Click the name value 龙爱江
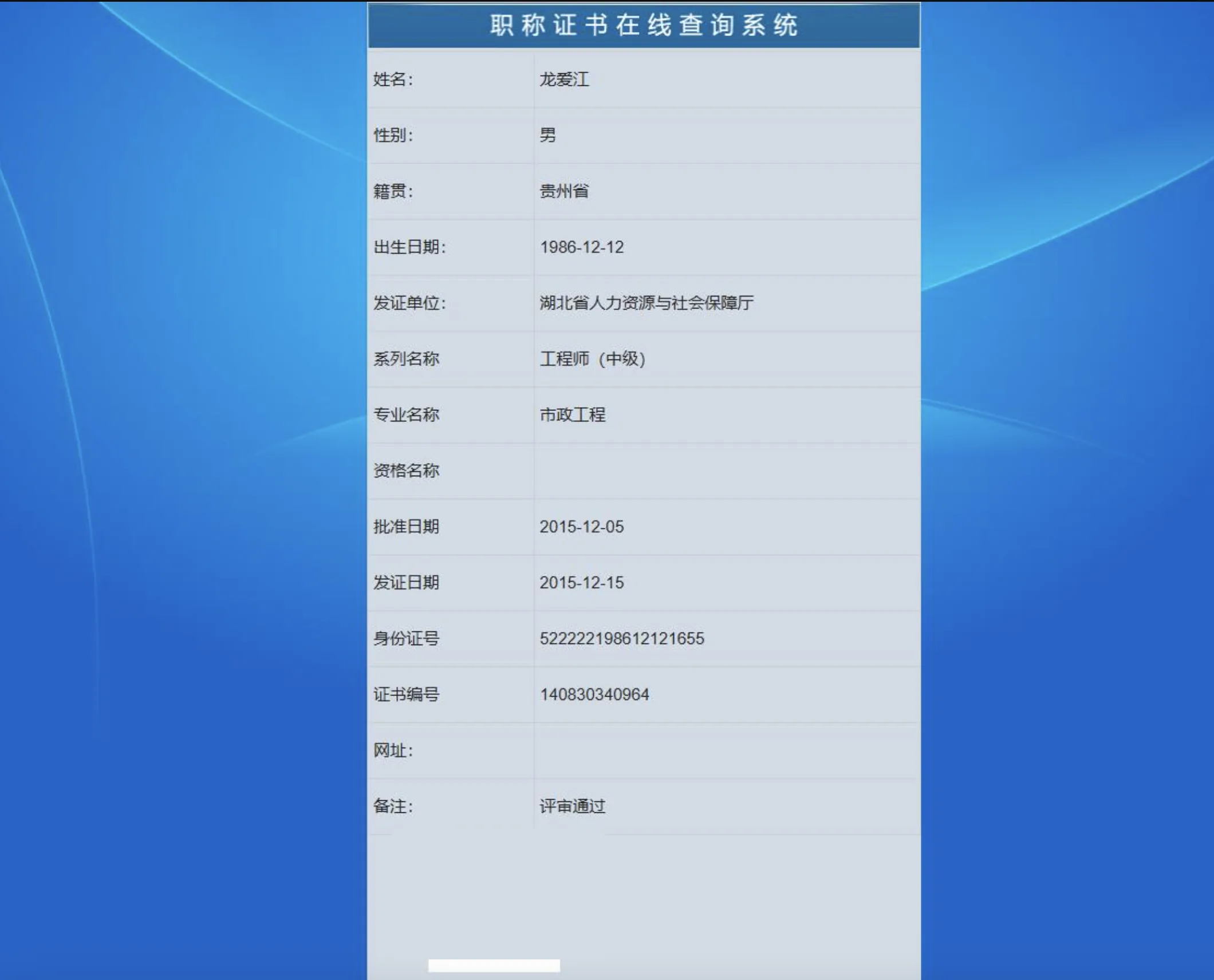The width and height of the screenshot is (1214, 980). (x=564, y=80)
